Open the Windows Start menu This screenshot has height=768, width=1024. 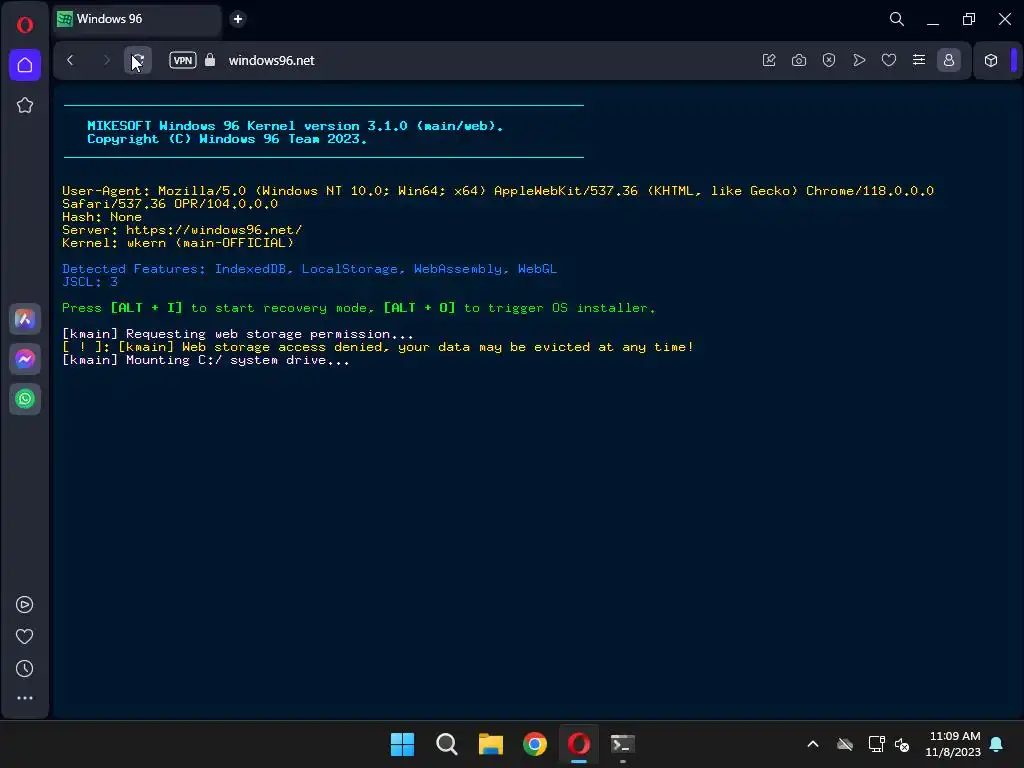tap(402, 744)
